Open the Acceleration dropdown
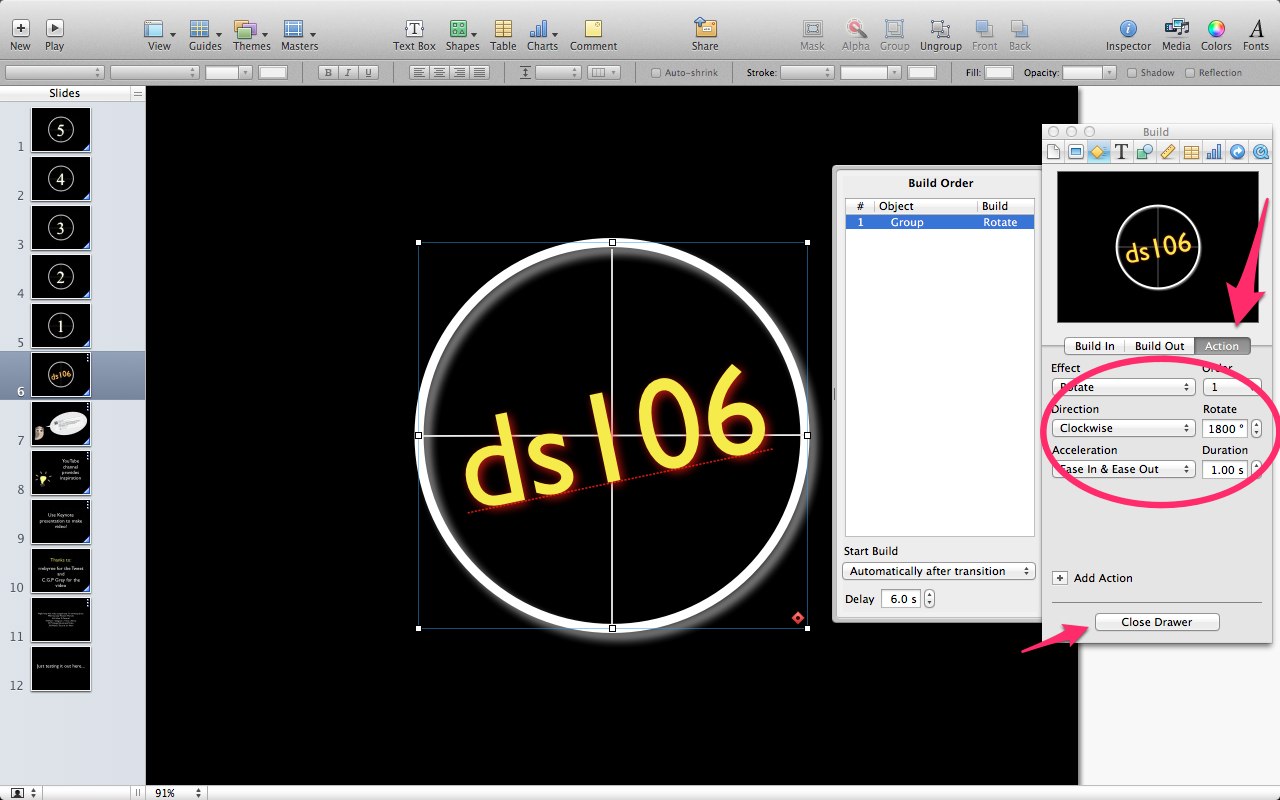This screenshot has width=1280, height=800. (1123, 469)
